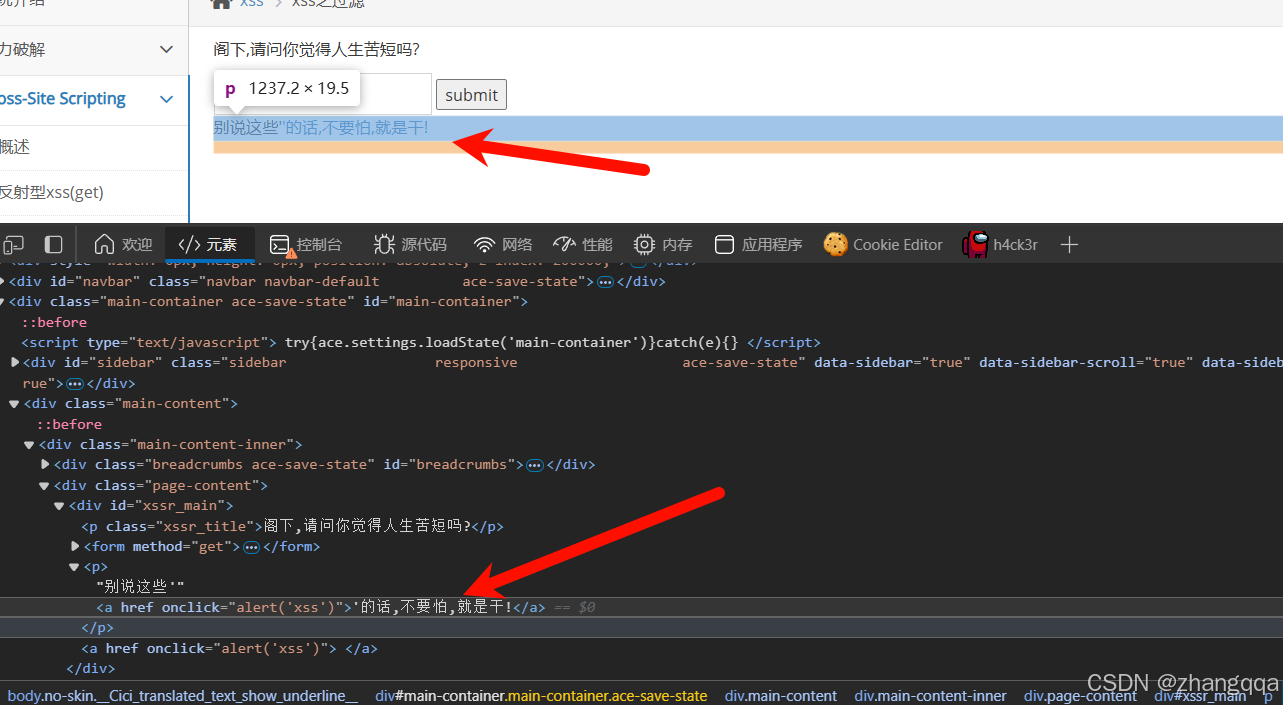
Task: Select the "别说这些'" text node line
Action: coord(141,587)
